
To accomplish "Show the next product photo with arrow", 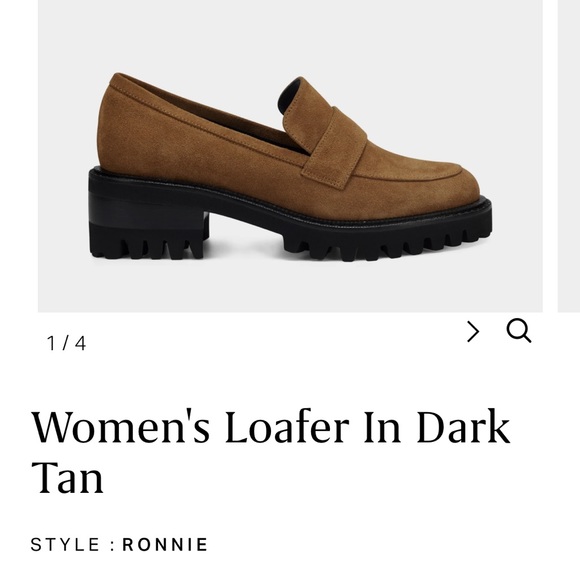I will coord(473,331).
